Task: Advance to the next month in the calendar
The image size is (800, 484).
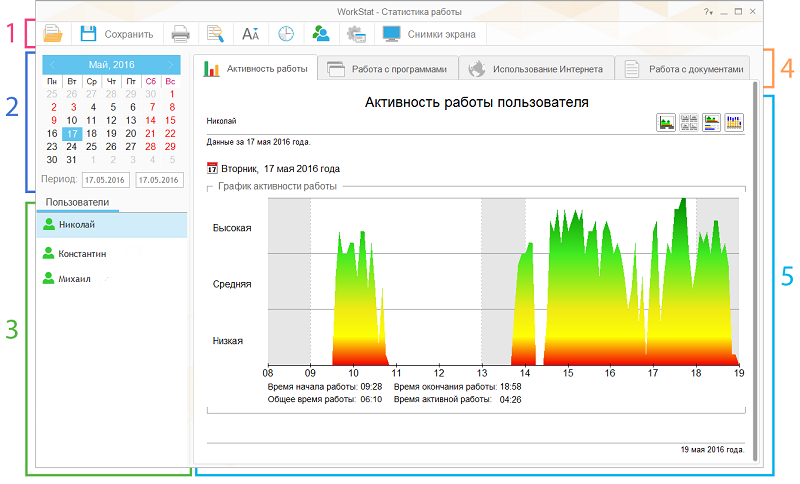Action: click(170, 65)
